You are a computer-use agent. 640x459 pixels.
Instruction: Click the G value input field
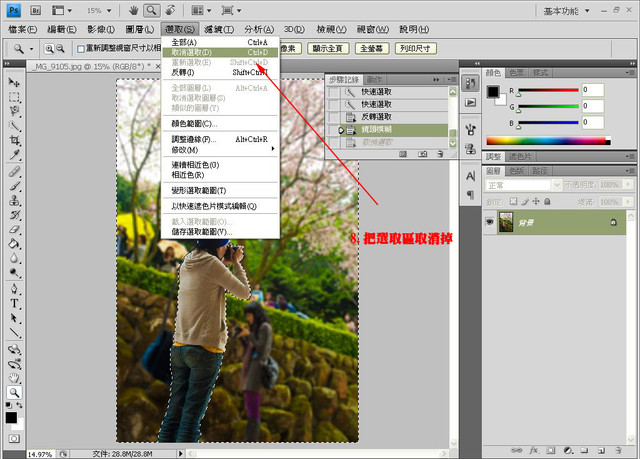tap(593, 106)
